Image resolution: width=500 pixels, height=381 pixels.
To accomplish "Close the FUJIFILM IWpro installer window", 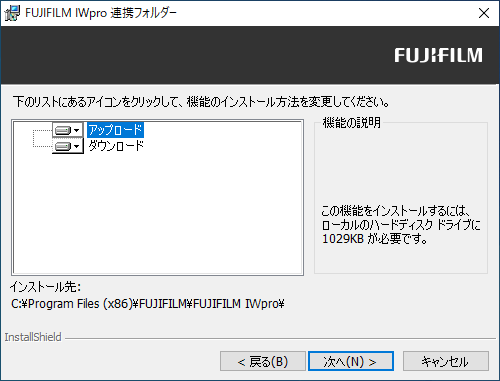I will click(484, 13).
